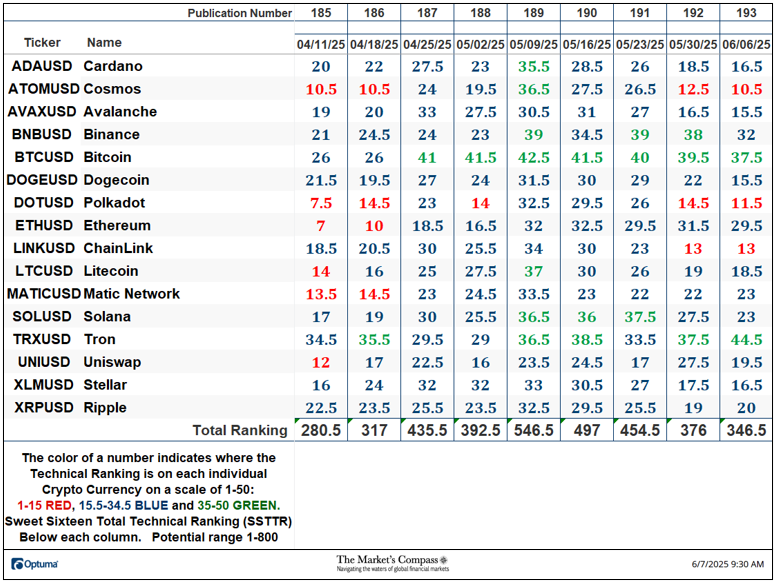774x581 pixels.
Task: Select Total Ranking value 435.5
Action: coord(427,430)
